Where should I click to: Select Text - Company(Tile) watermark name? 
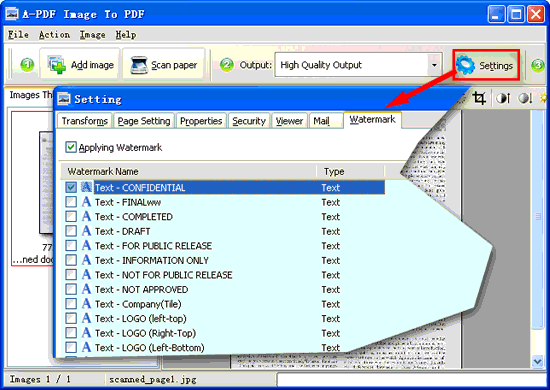click(138, 304)
